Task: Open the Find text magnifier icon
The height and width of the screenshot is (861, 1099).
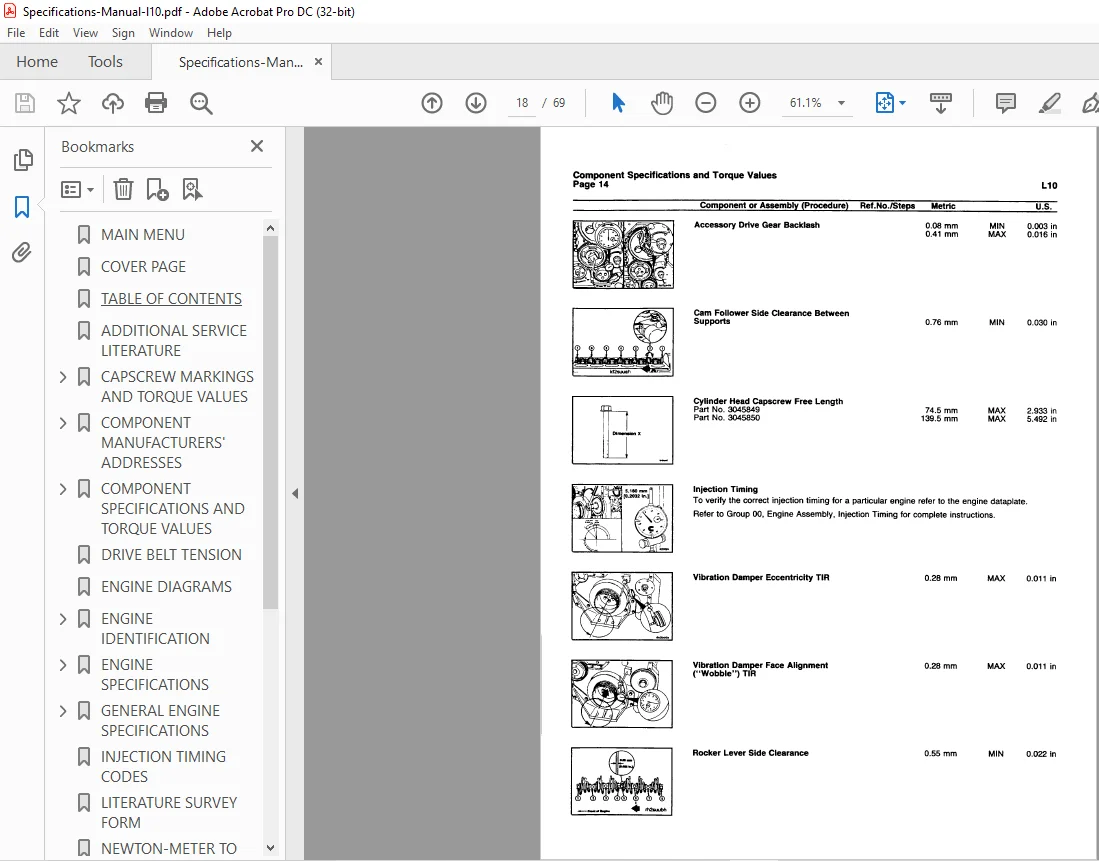Action: coord(201,103)
